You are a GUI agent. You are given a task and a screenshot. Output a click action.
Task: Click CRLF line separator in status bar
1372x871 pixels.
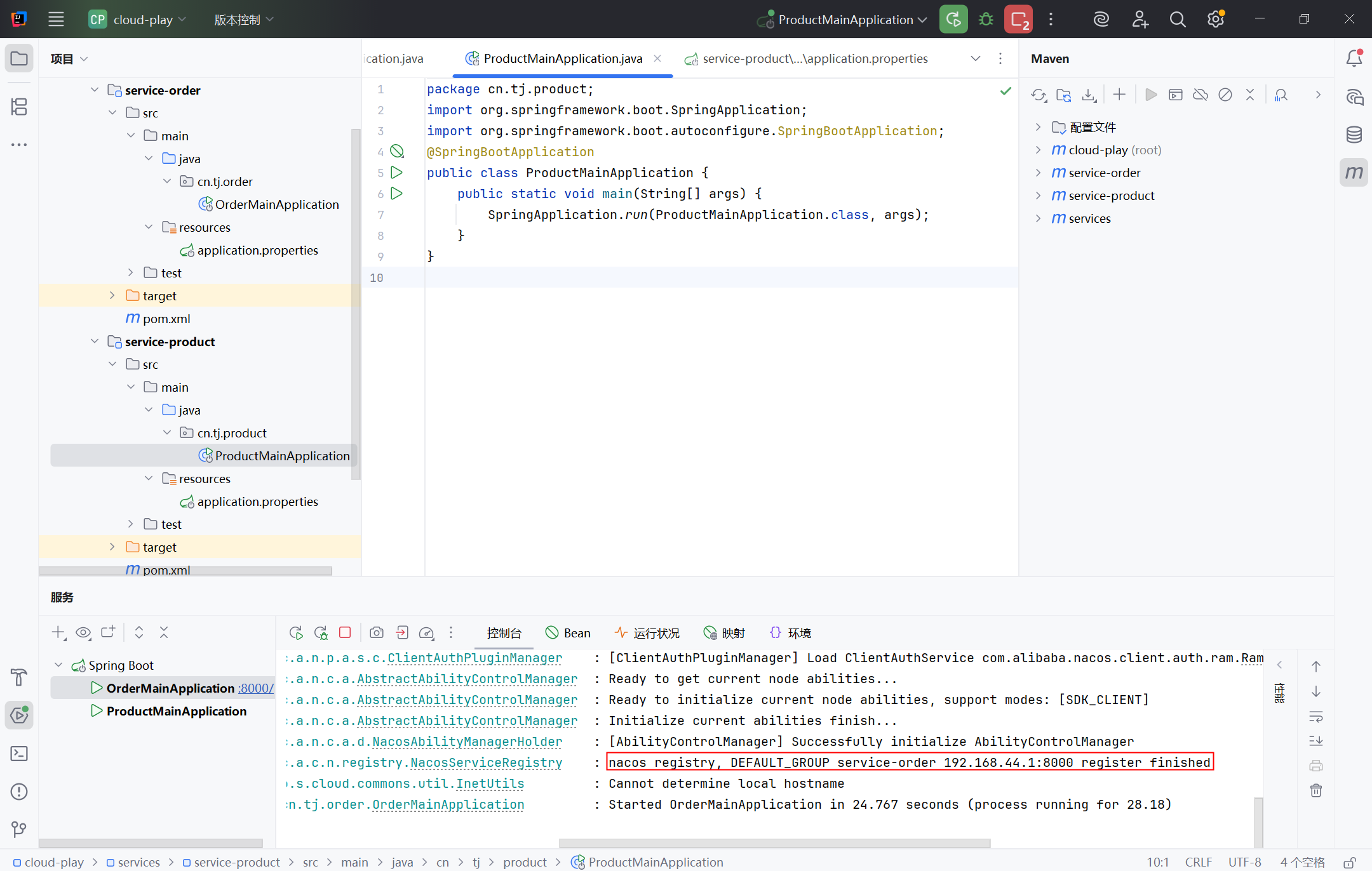1199,862
